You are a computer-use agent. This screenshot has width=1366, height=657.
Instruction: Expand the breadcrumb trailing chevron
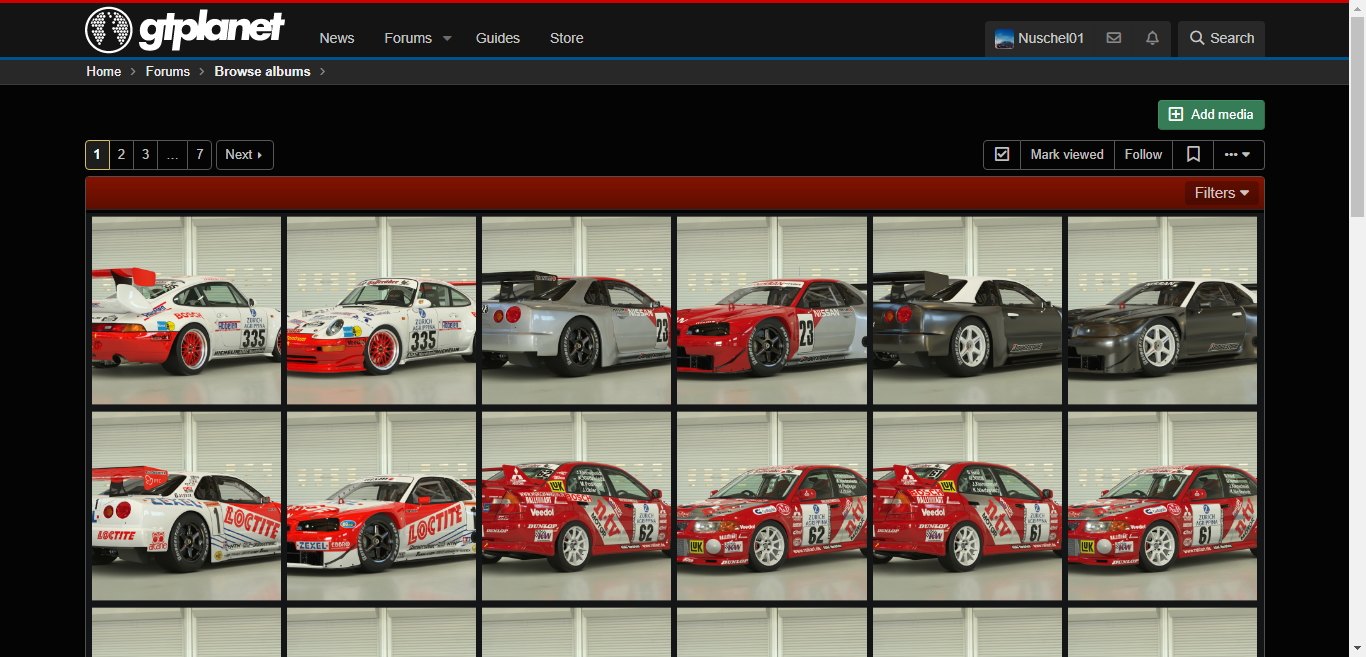pyautogui.click(x=323, y=72)
